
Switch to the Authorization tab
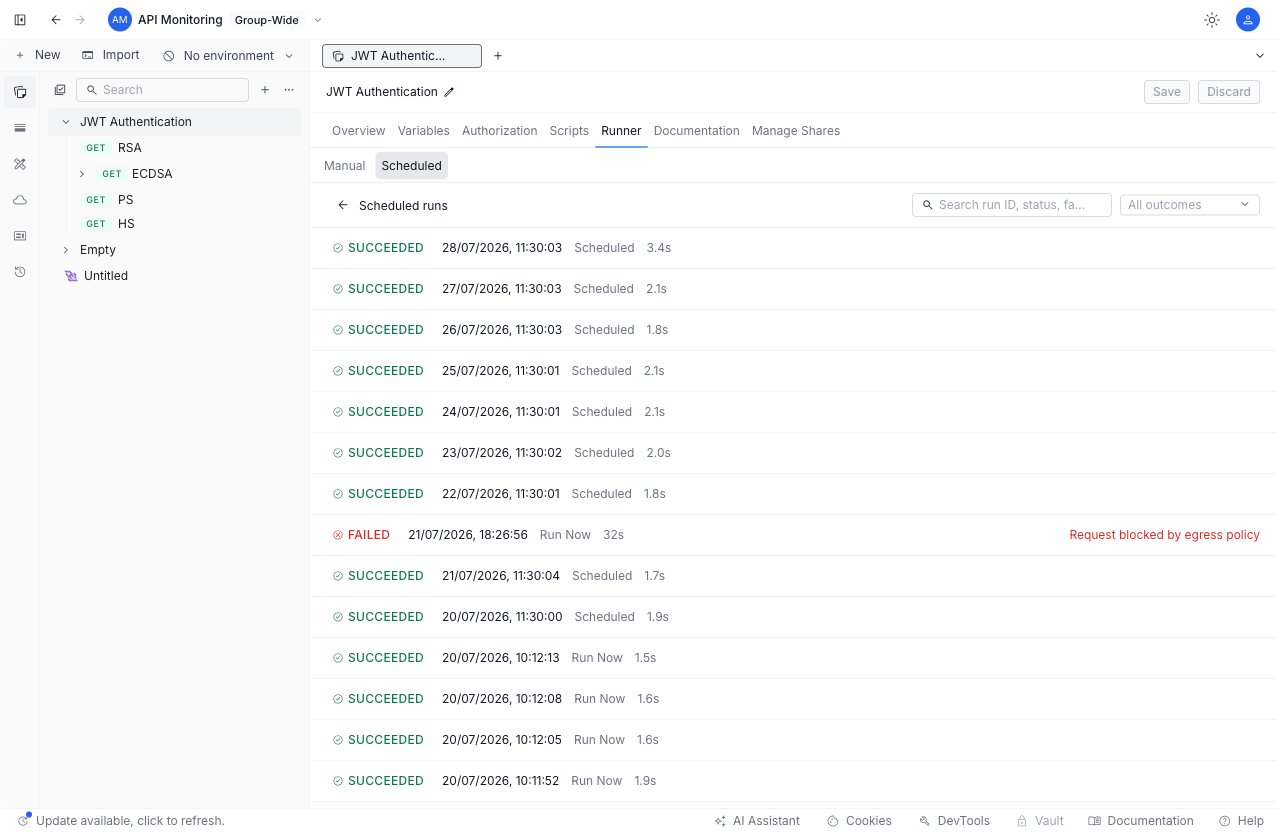(x=499, y=131)
